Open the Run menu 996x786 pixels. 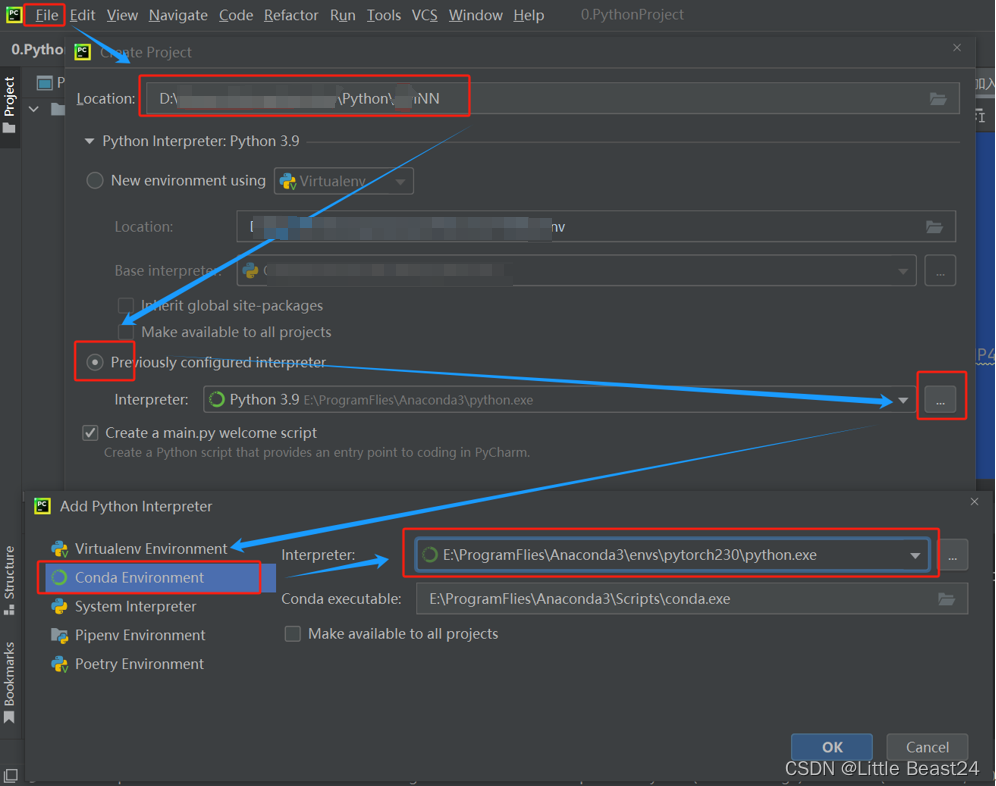(342, 15)
